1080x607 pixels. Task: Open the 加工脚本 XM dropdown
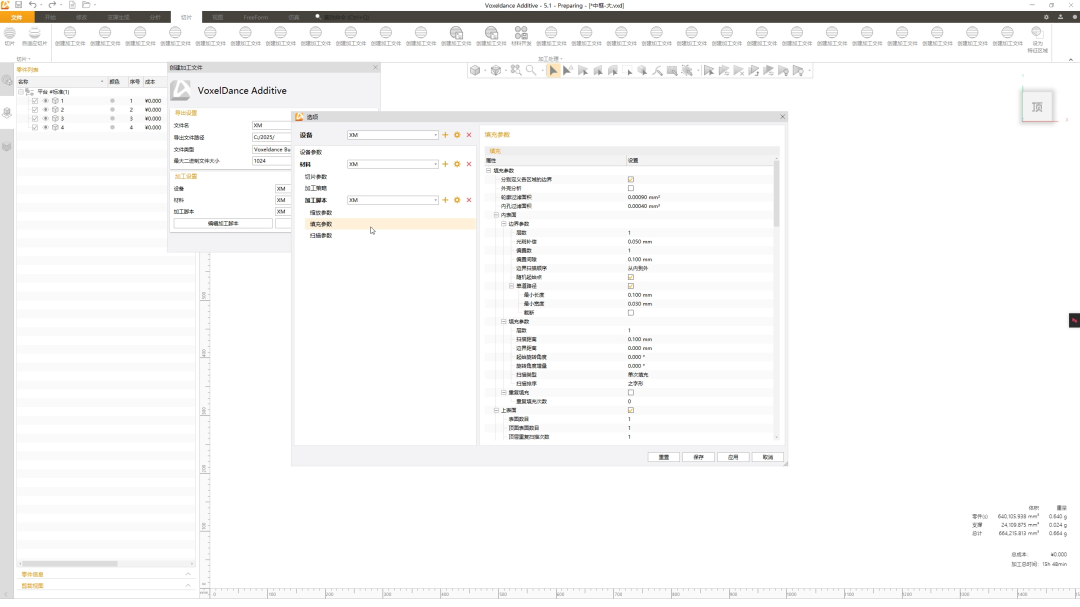pos(436,200)
